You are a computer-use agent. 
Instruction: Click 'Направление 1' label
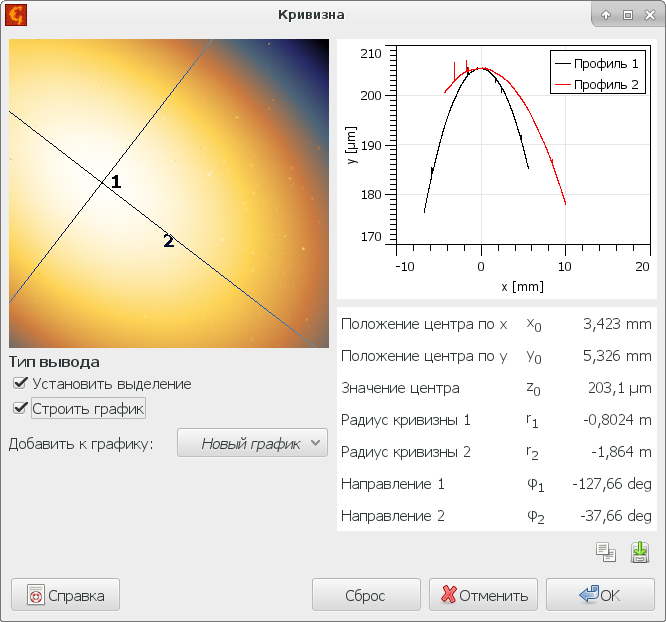tap(392, 483)
